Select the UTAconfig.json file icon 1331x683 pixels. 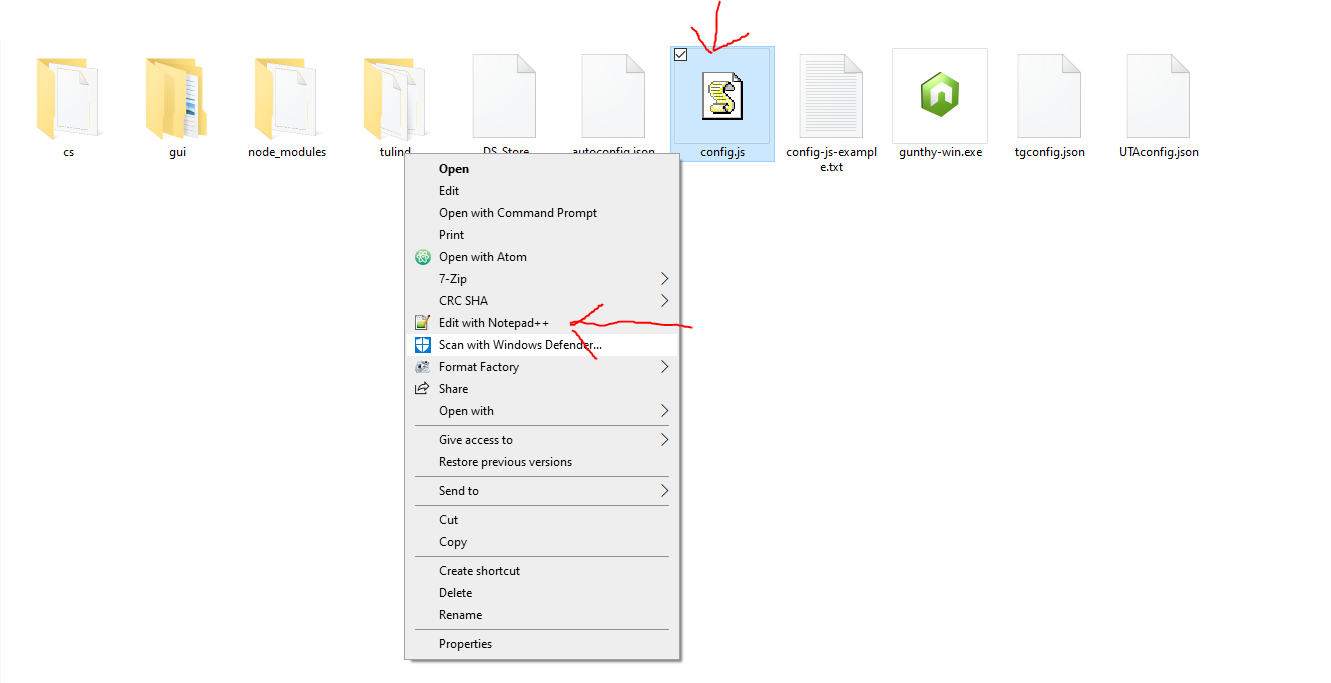pos(1158,96)
